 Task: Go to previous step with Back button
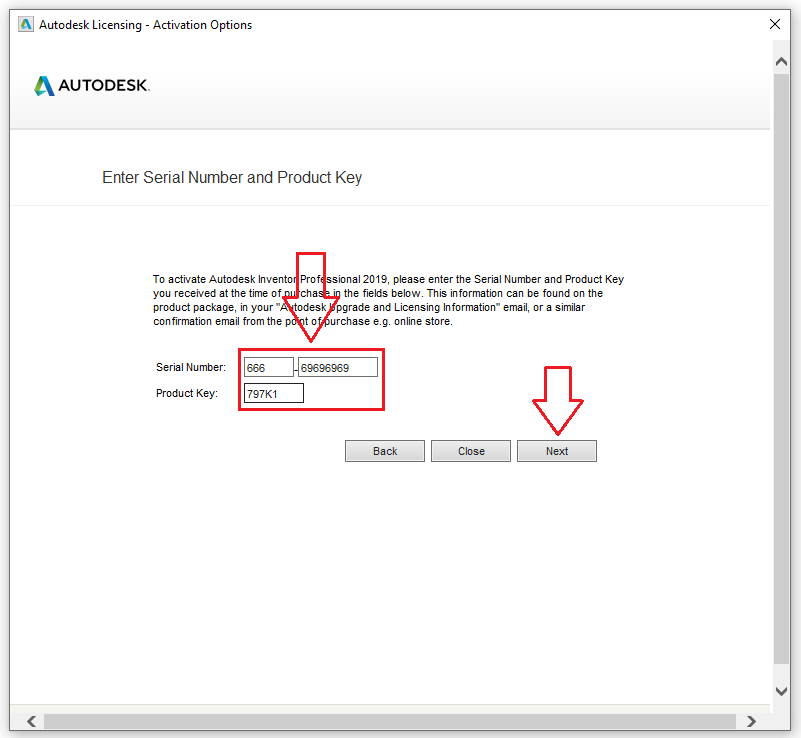[385, 451]
